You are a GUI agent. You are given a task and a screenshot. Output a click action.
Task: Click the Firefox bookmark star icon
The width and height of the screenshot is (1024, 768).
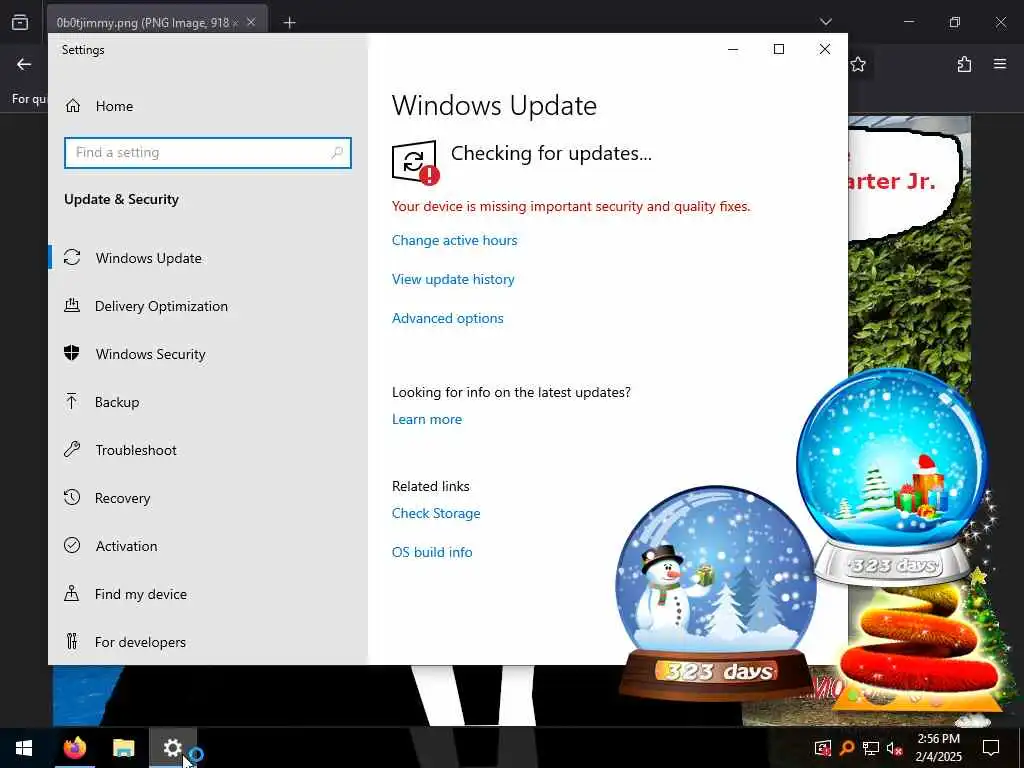tap(858, 64)
